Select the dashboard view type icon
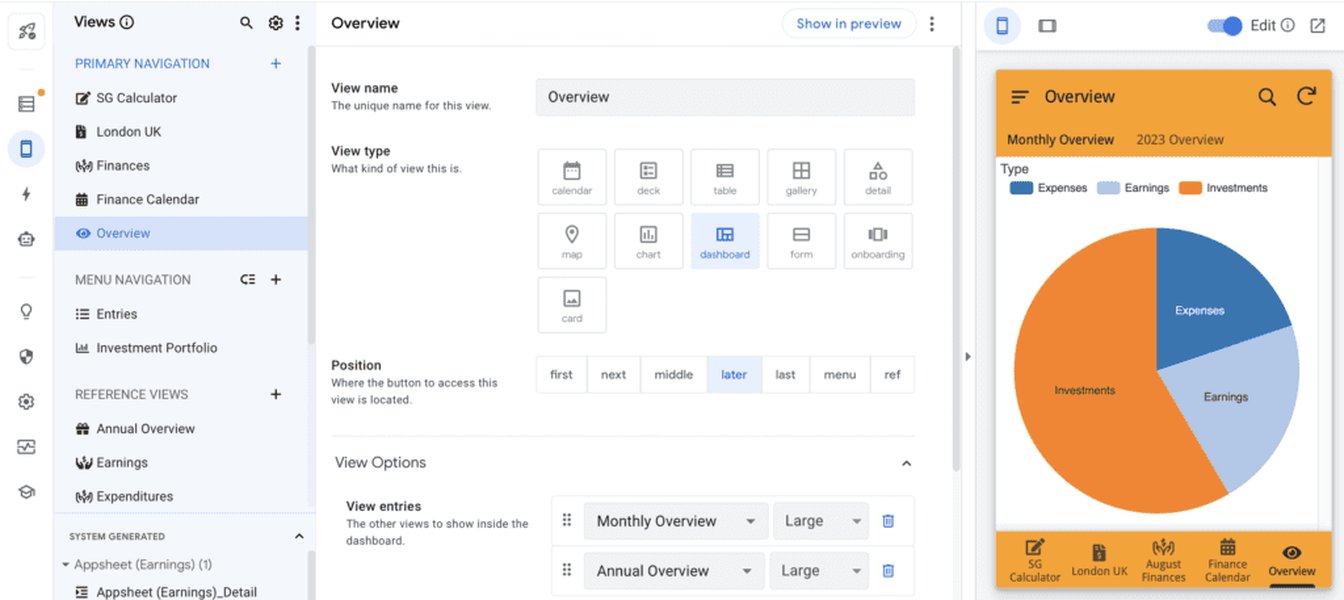Image resolution: width=1344 pixels, height=600 pixels. (x=724, y=240)
